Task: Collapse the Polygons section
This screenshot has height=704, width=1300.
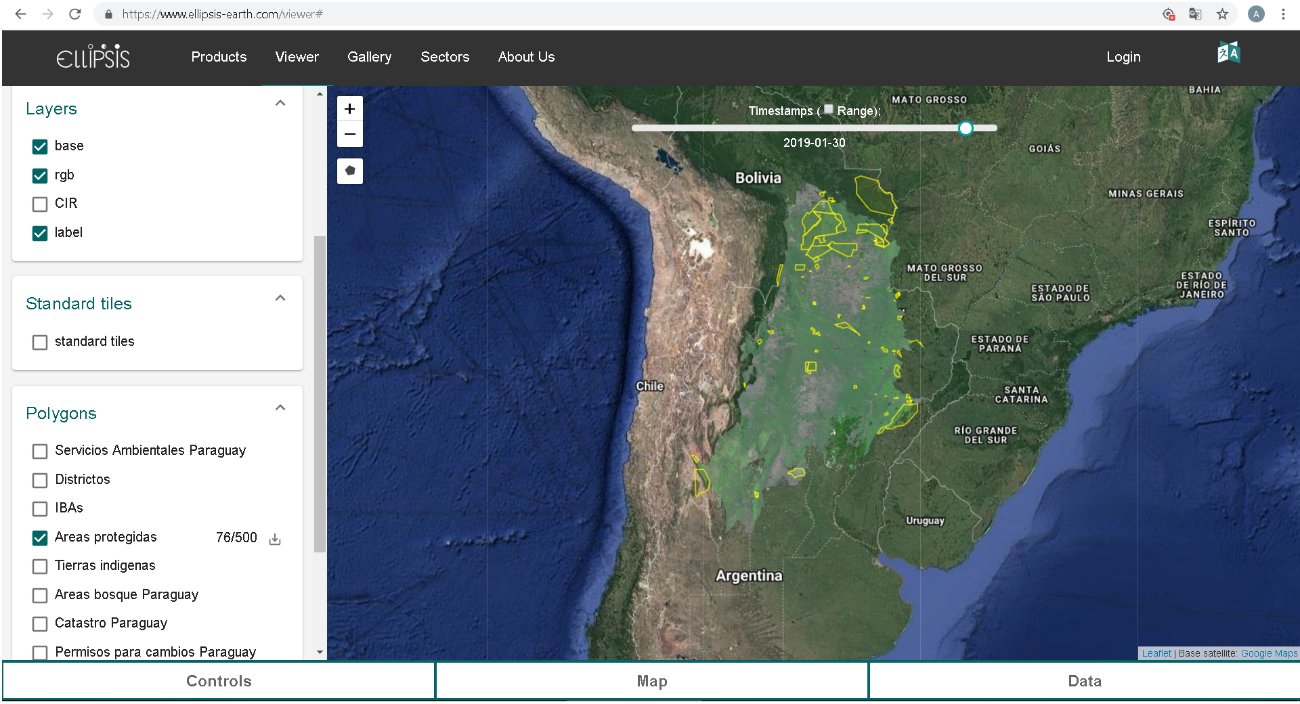Action: (280, 408)
